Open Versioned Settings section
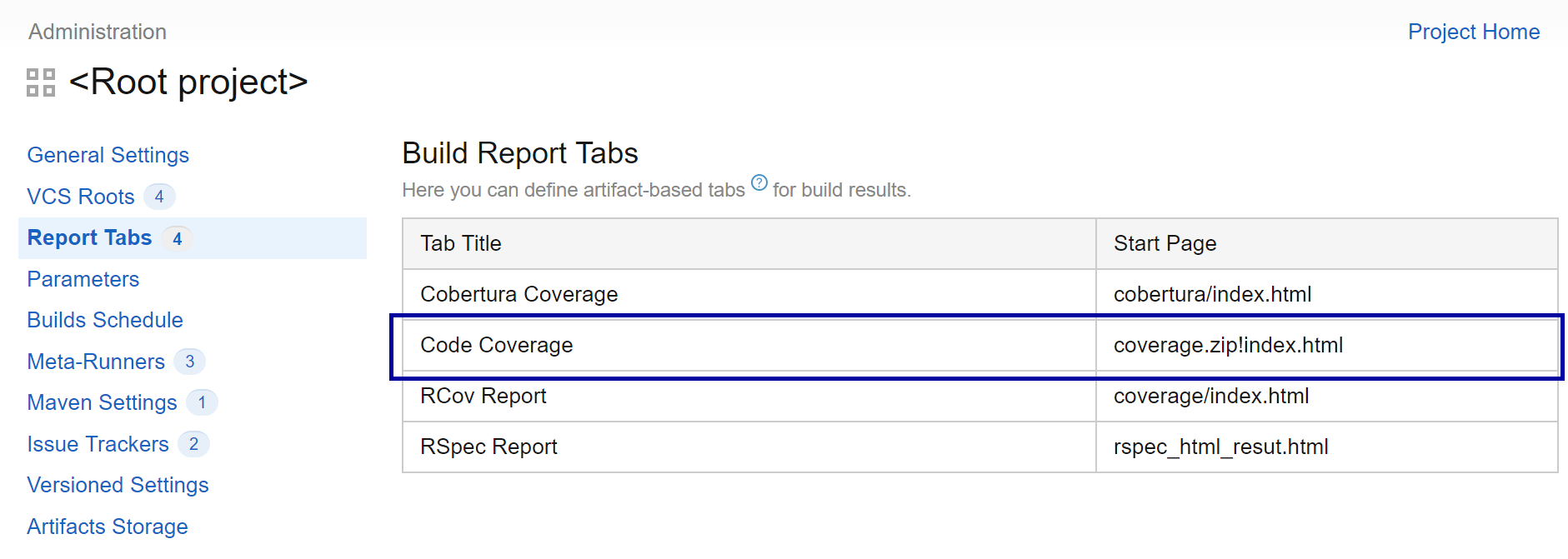This screenshot has height=559, width=1568. tap(118, 485)
